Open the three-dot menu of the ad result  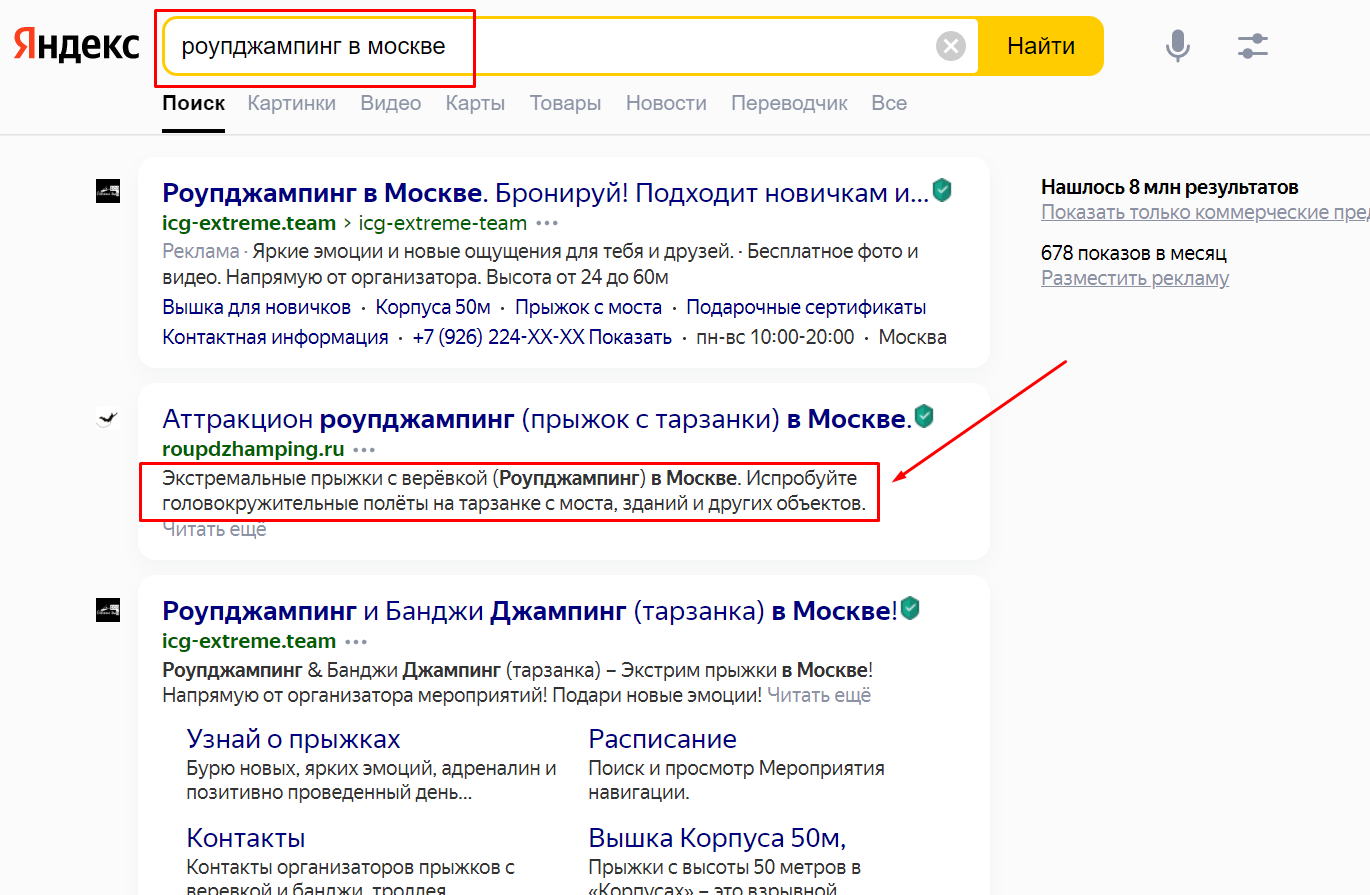(547, 223)
